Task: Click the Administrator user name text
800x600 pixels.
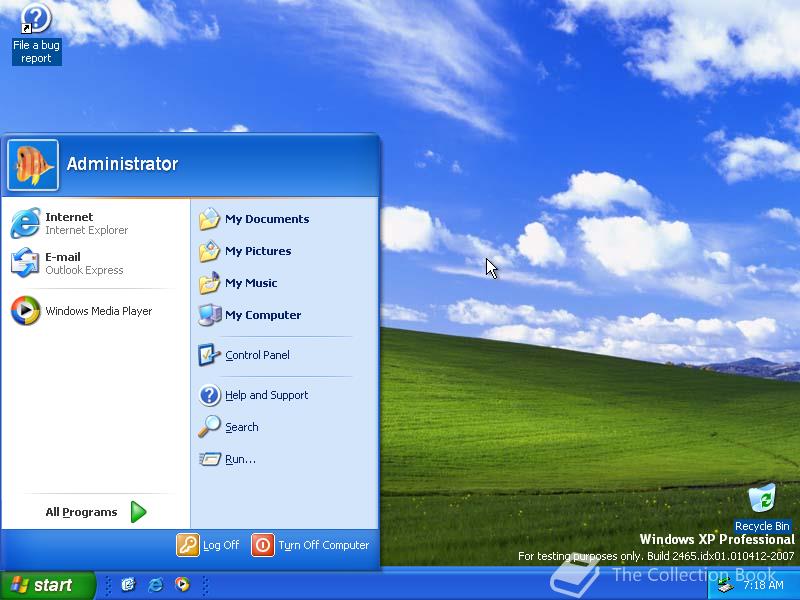Action: coord(122,164)
